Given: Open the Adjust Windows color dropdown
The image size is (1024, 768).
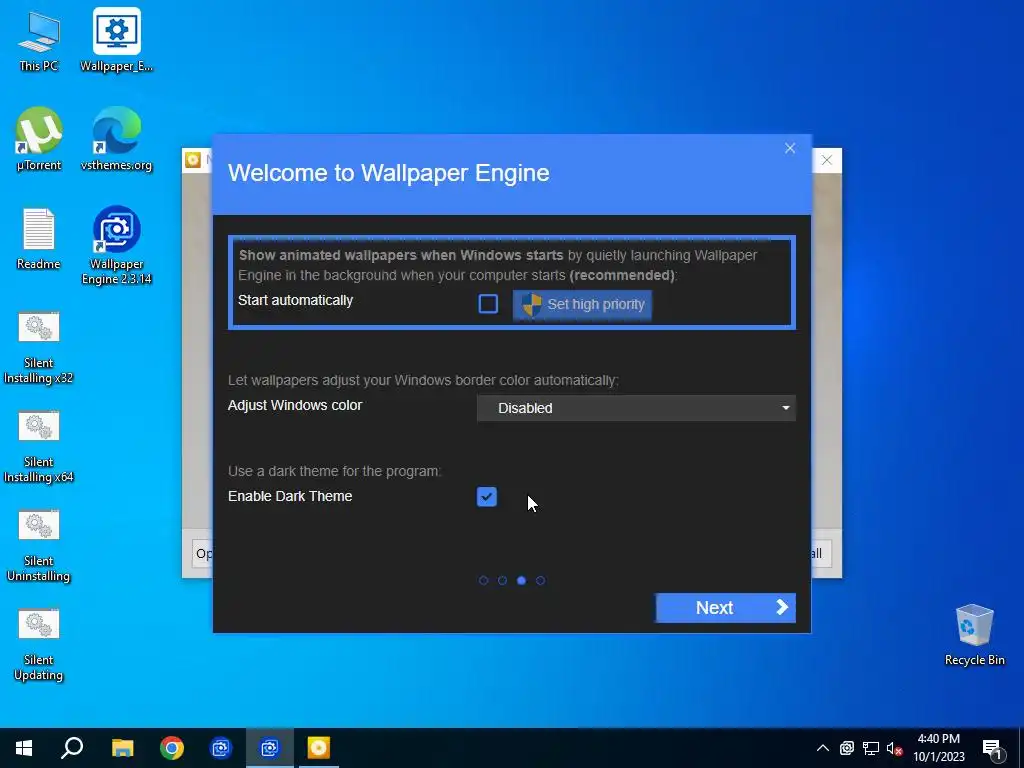Looking at the screenshot, I should tap(636, 408).
